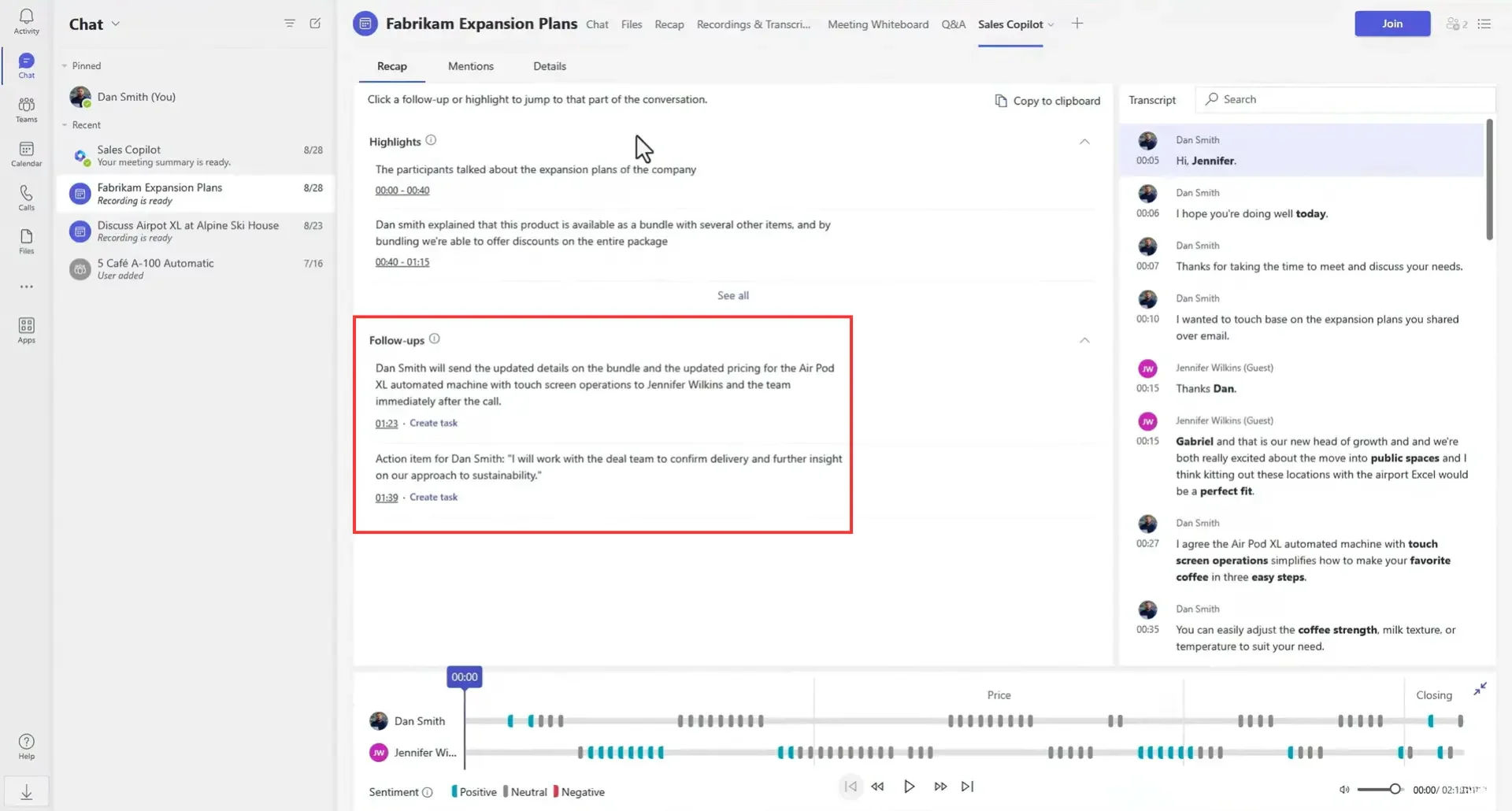Click the 00:00 playhead marker
The width and height of the screenshot is (1512, 811).
tap(465, 677)
